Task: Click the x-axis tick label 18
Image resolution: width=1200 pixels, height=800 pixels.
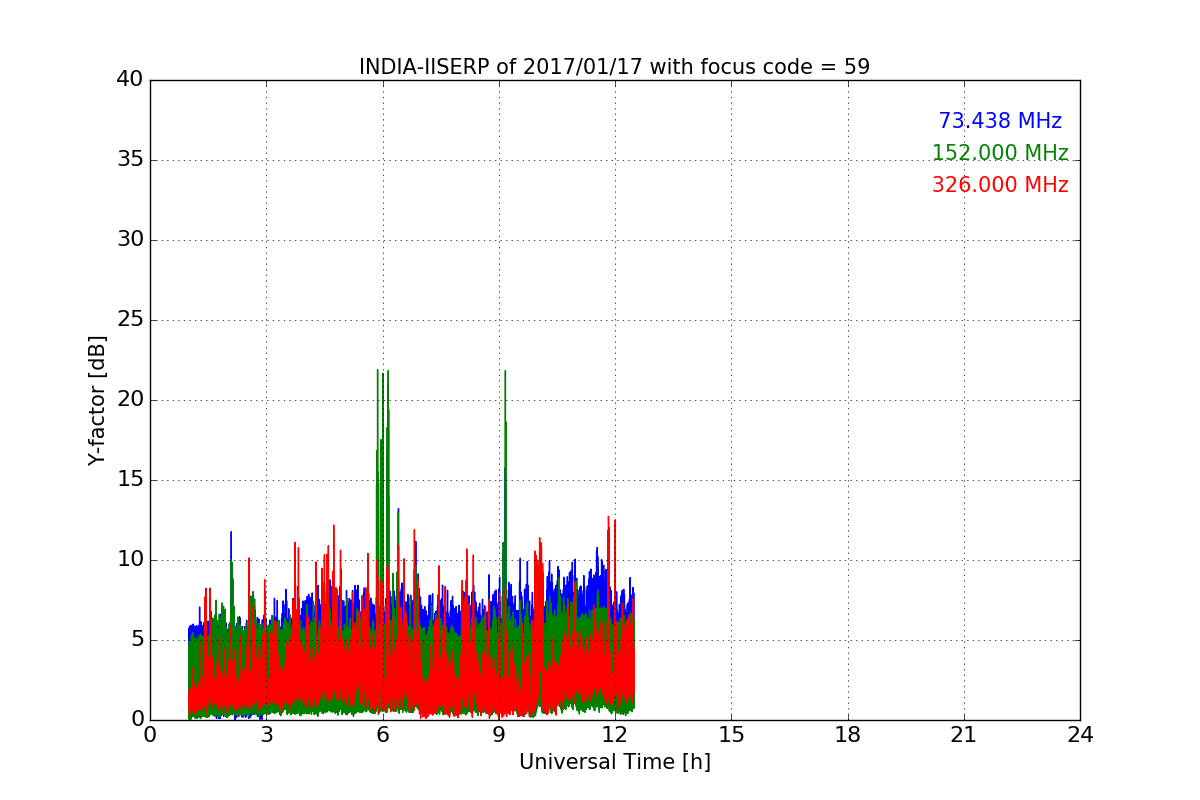Action: point(848,735)
